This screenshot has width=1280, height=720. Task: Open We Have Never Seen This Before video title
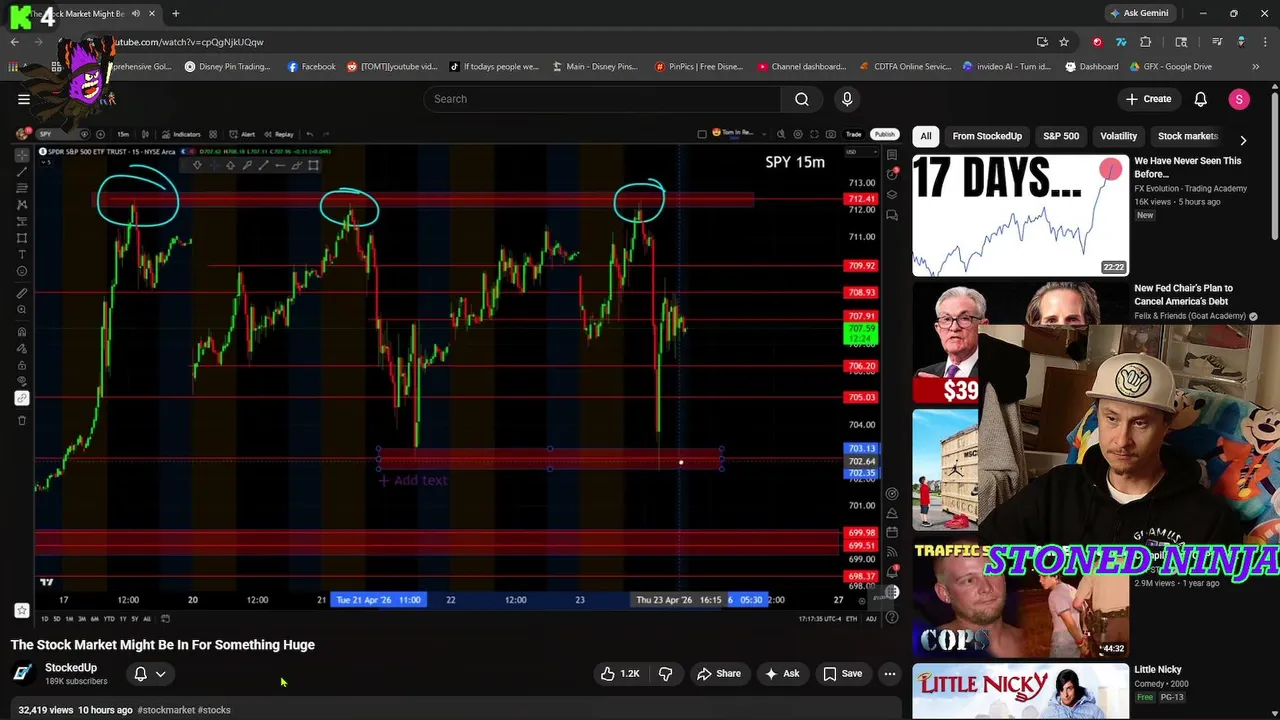click(x=1188, y=167)
